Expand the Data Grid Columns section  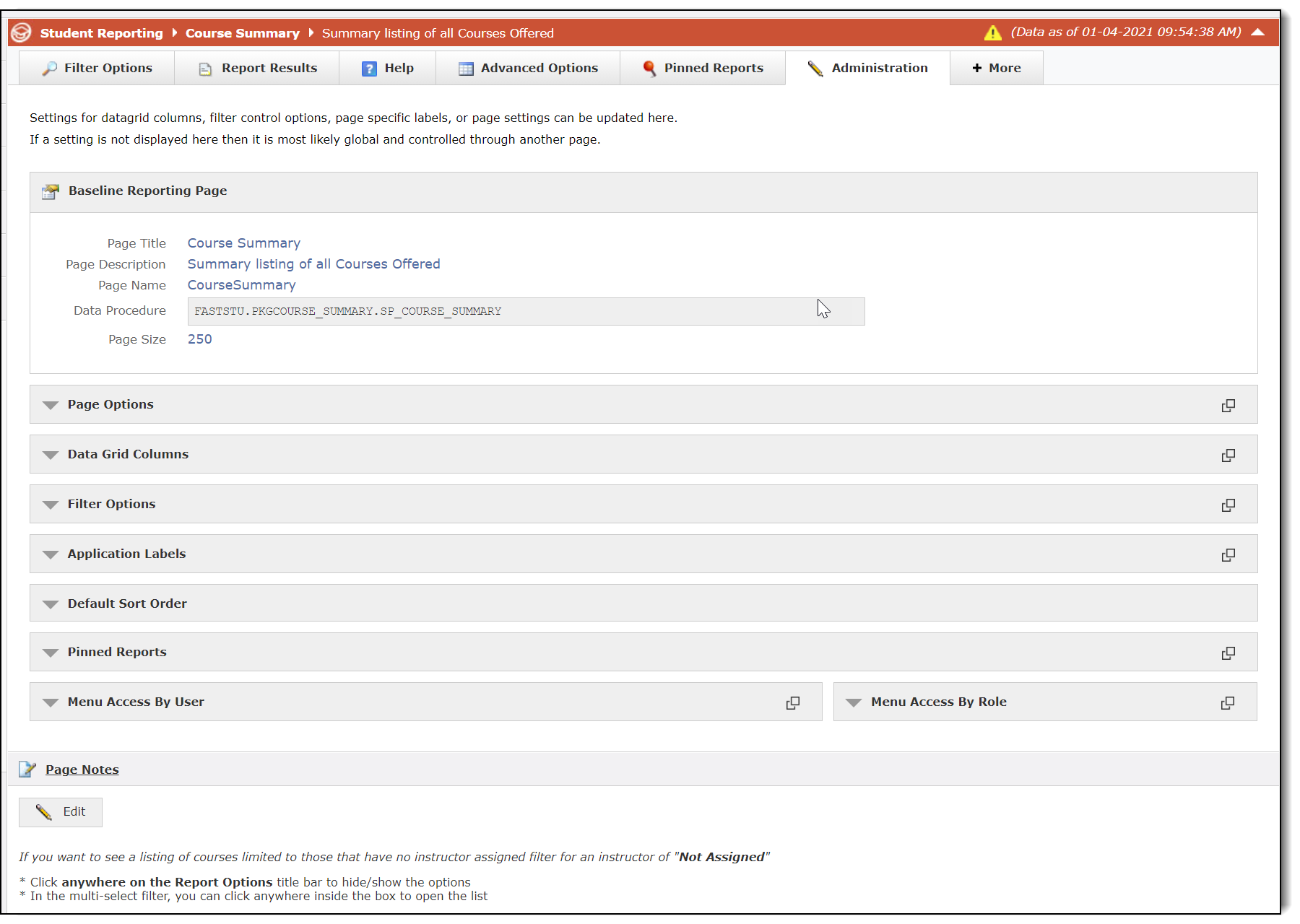click(x=51, y=455)
